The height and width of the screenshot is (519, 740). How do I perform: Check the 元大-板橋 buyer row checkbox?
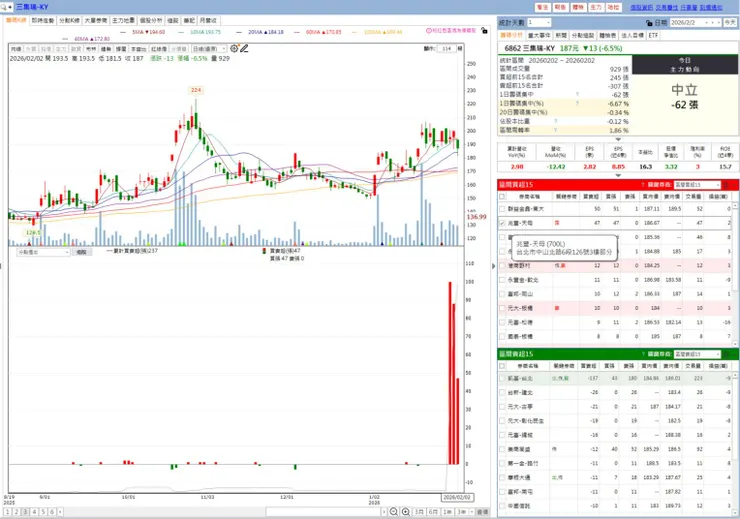(502, 308)
